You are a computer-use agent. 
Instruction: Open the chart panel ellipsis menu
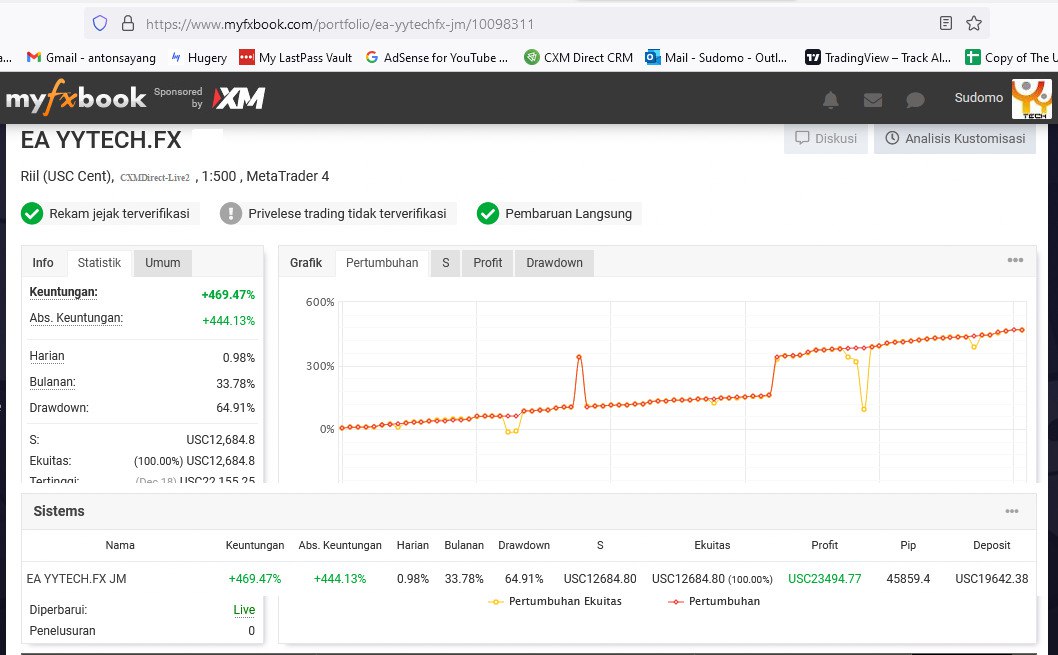coord(1015,261)
